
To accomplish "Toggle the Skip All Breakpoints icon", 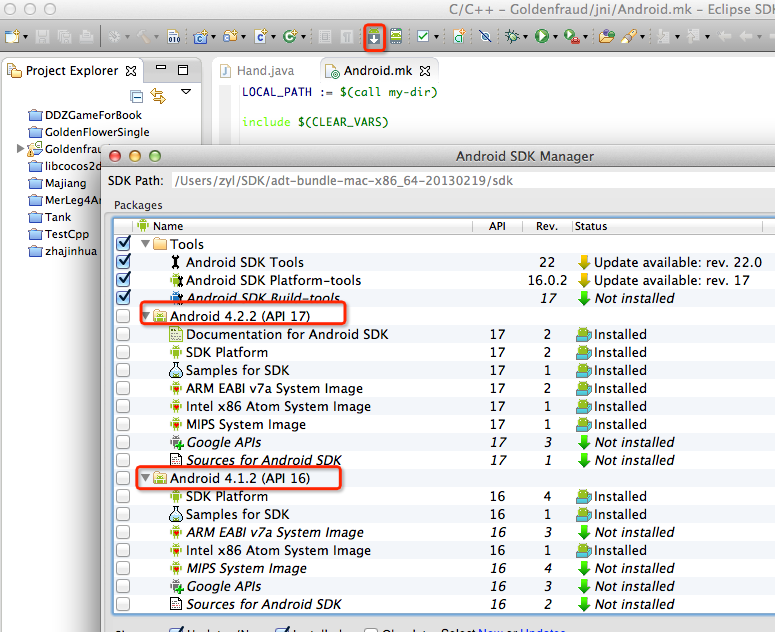I will click(x=485, y=37).
